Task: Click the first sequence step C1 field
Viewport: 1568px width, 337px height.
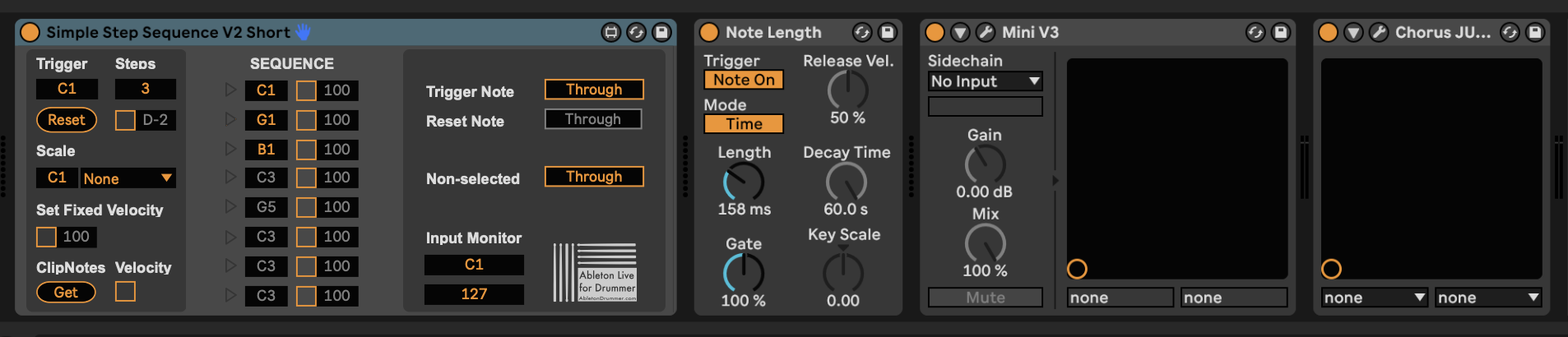Action: (x=266, y=90)
